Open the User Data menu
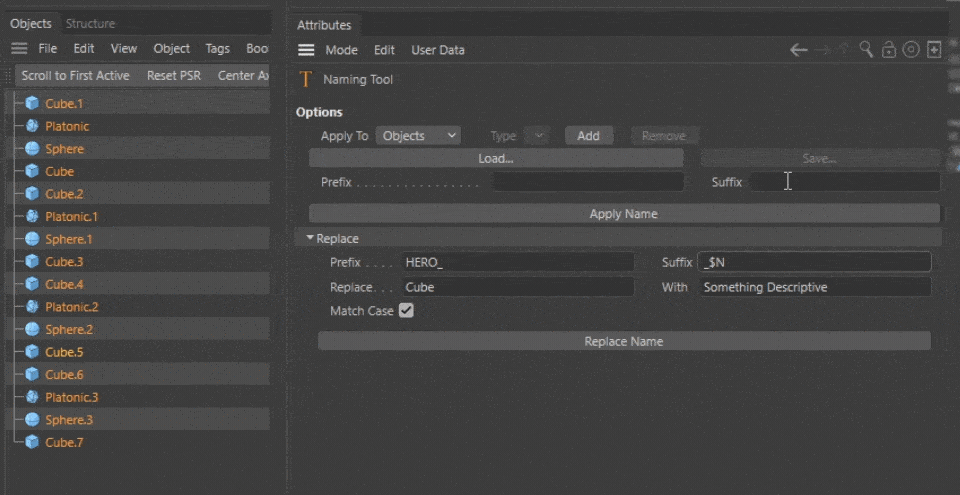 (438, 50)
